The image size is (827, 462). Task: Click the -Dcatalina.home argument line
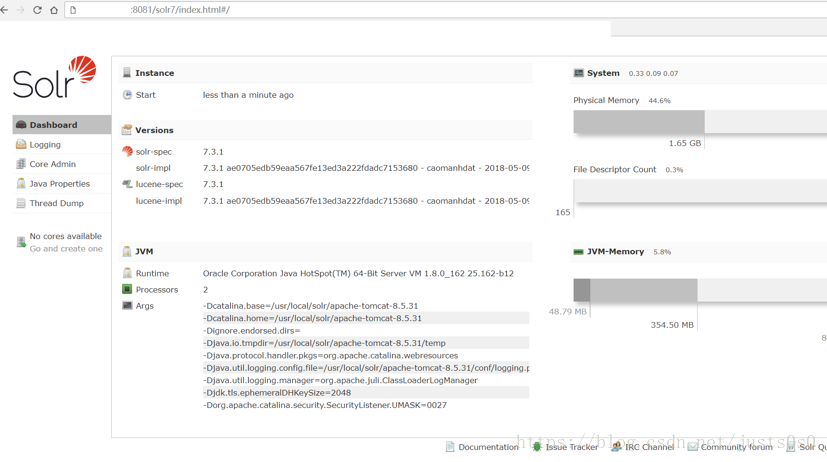point(366,318)
